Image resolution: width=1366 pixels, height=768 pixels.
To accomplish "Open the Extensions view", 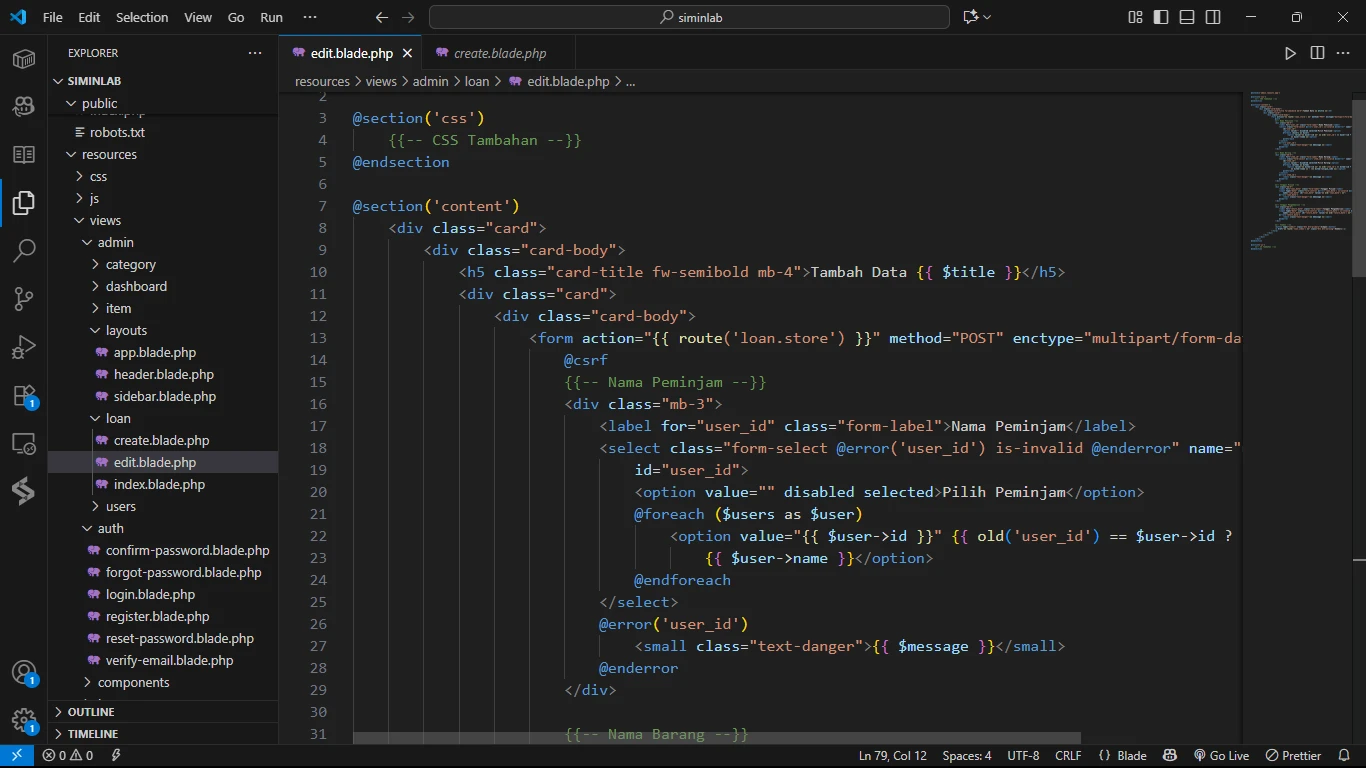I will (24, 395).
